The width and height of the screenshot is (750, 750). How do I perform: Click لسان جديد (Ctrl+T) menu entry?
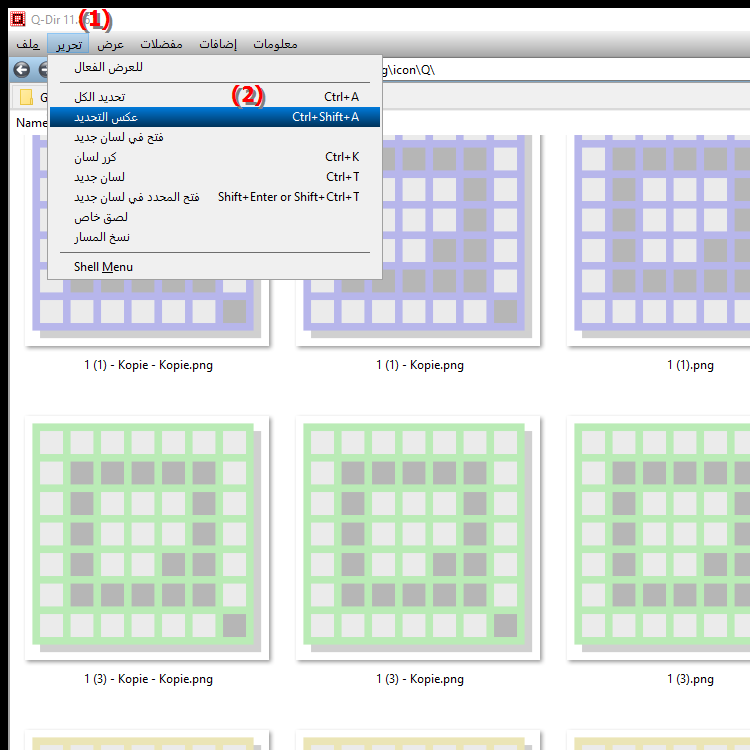click(x=215, y=177)
